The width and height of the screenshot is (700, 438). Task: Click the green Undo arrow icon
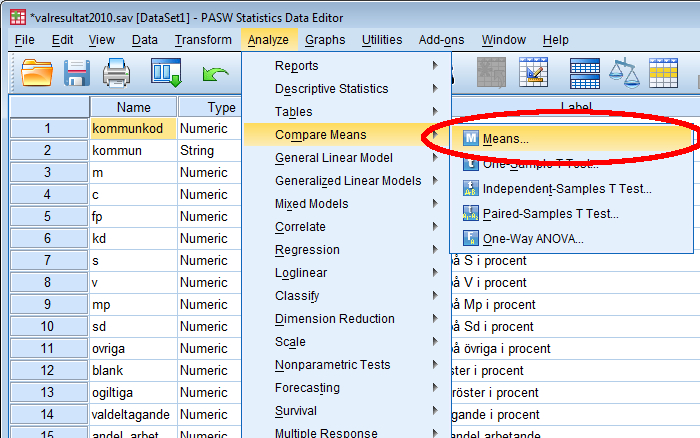pyautogui.click(x=214, y=73)
